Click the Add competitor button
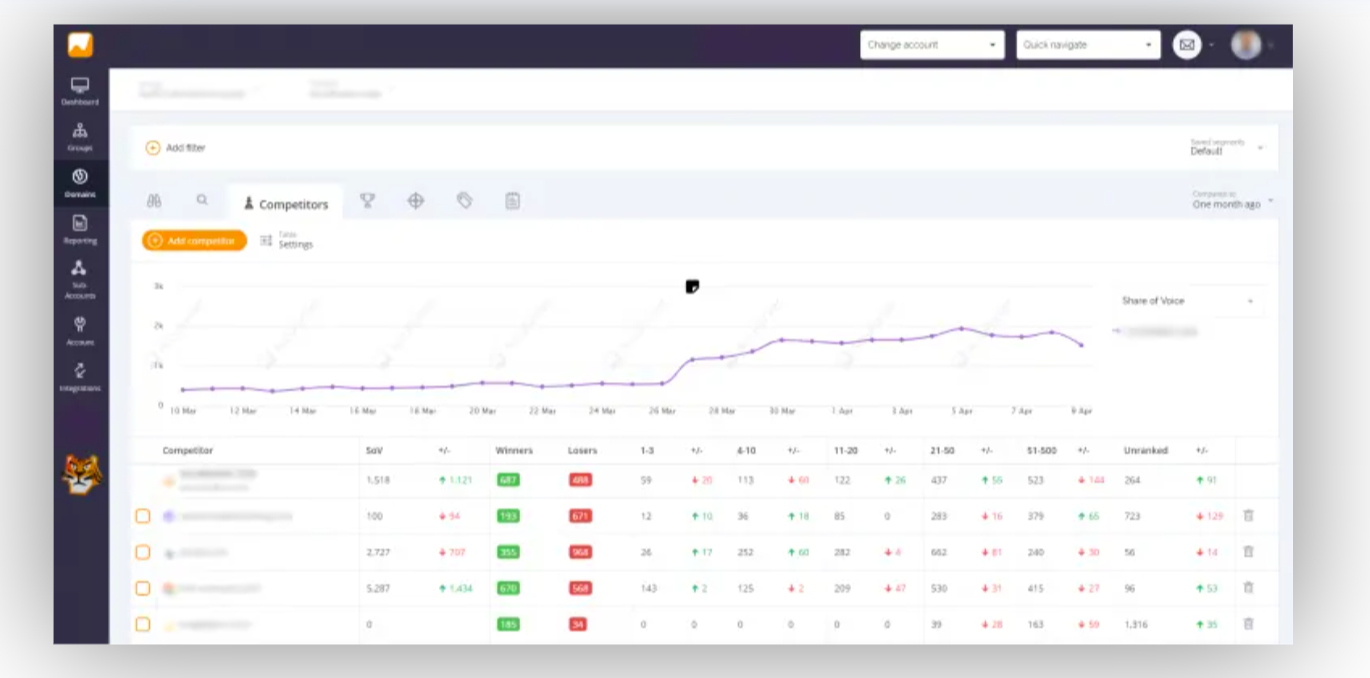1370x678 pixels. pos(194,241)
